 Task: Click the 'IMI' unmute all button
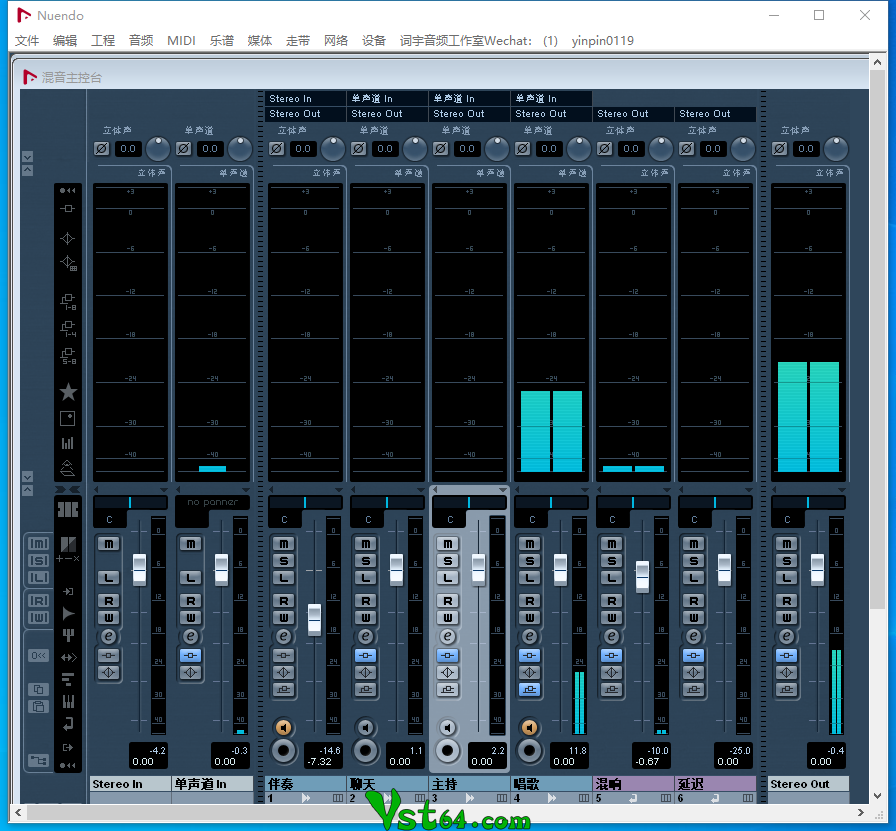(x=38, y=544)
